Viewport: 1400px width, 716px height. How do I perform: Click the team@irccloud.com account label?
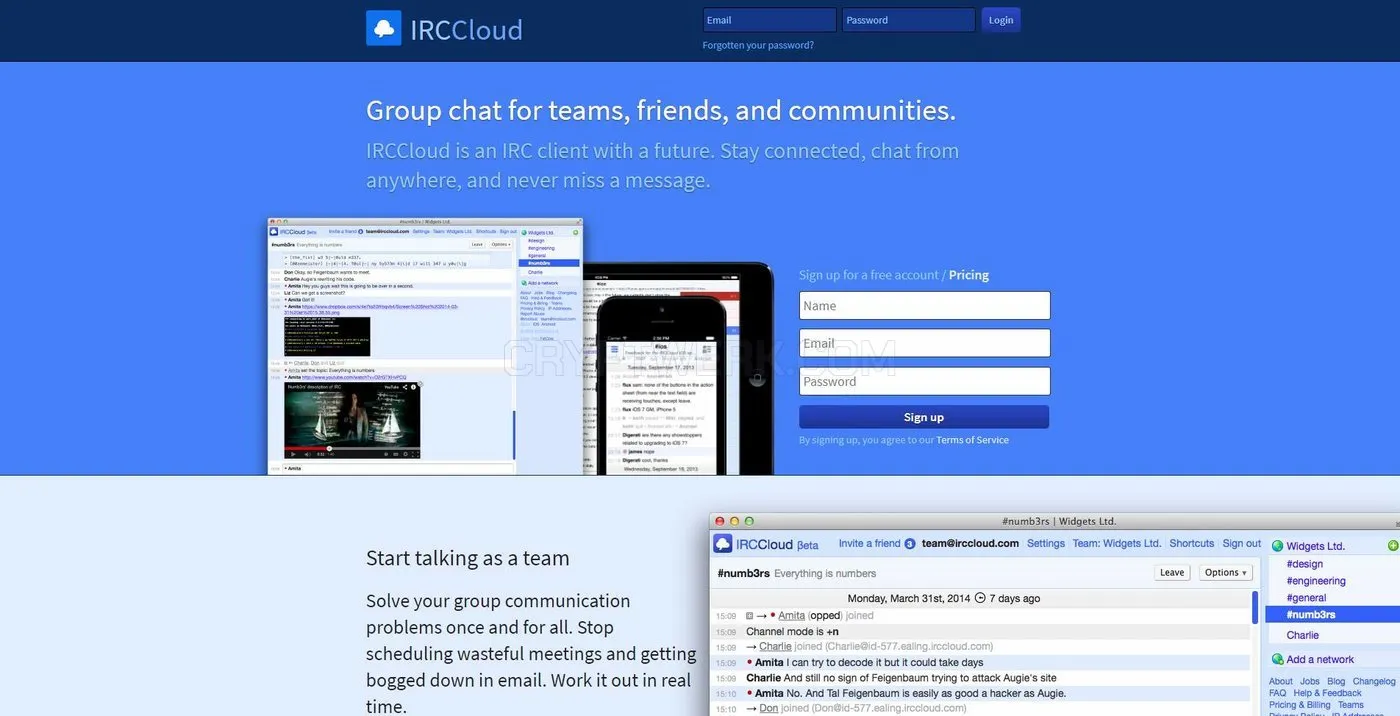coord(970,544)
